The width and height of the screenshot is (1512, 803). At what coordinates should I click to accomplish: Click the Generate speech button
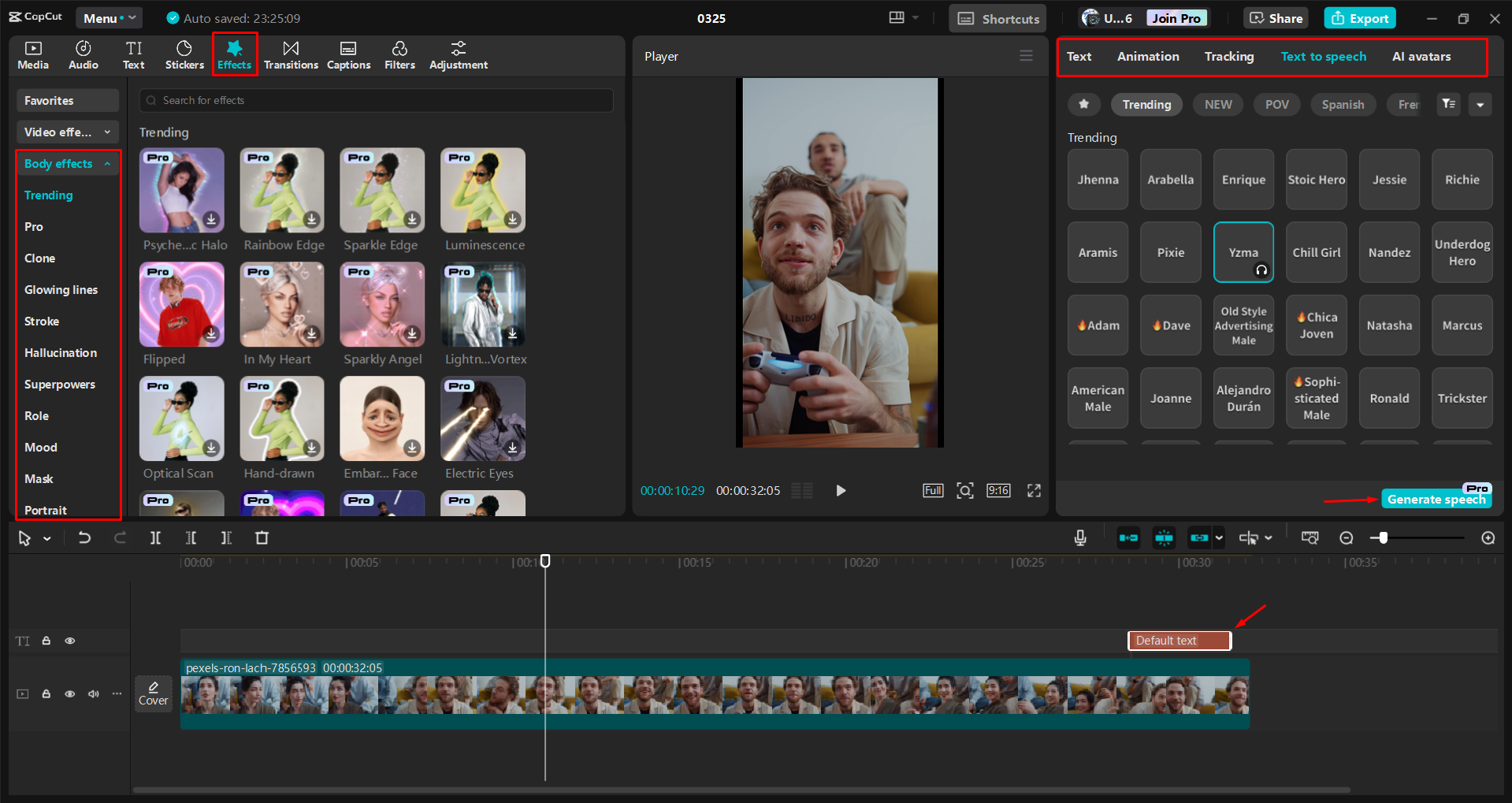pyautogui.click(x=1436, y=499)
